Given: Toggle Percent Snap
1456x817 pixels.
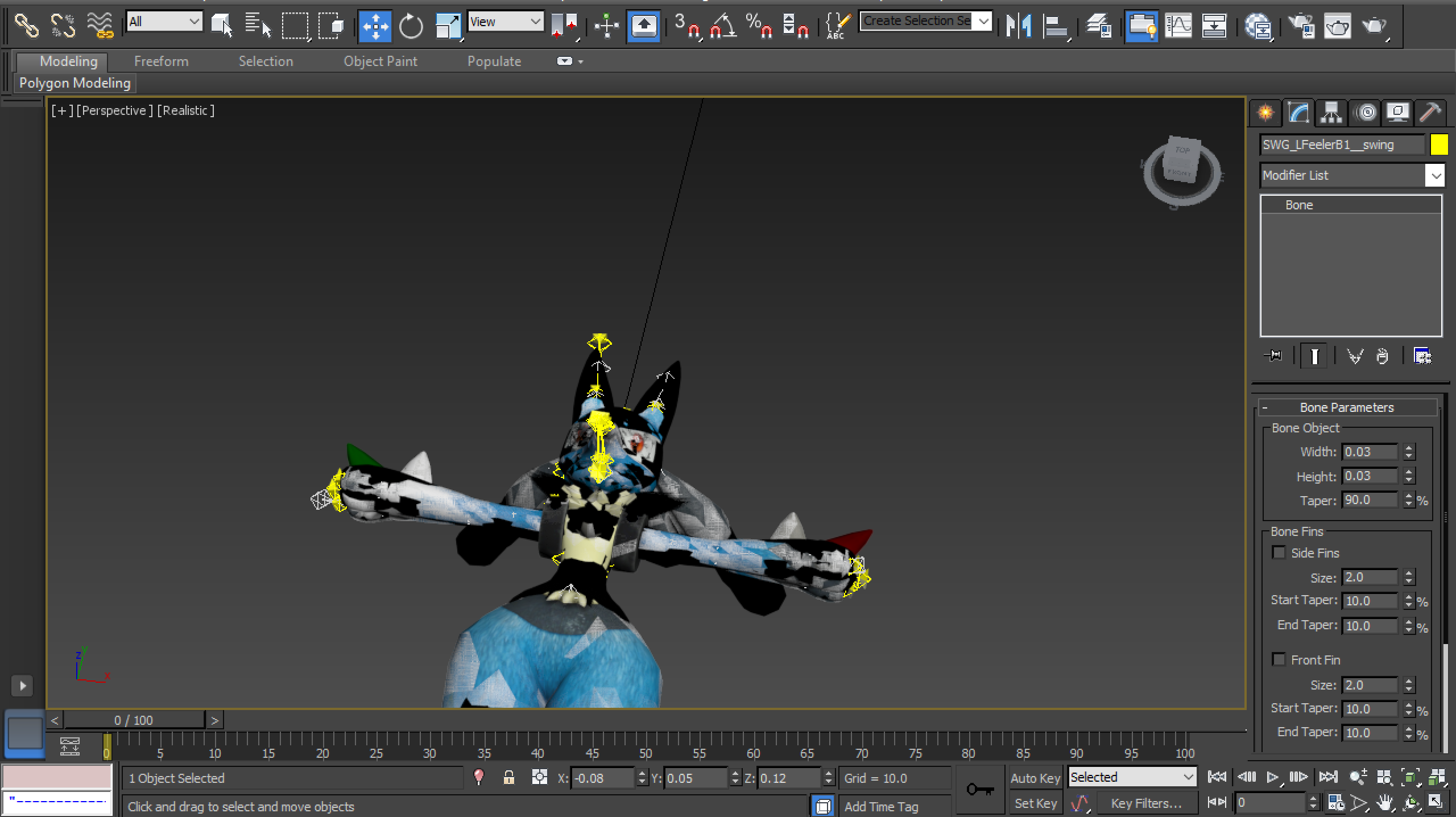Looking at the screenshot, I should [759, 26].
